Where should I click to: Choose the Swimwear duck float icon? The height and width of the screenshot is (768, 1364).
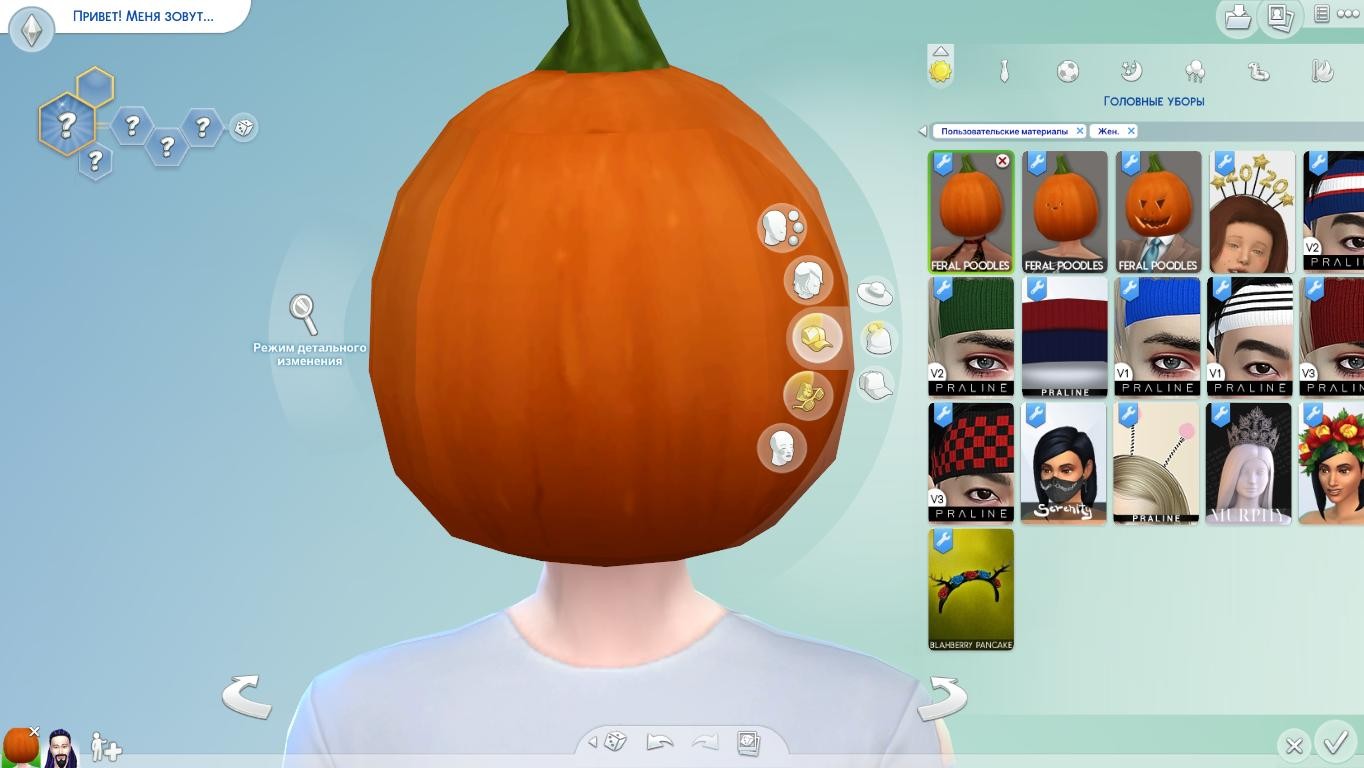pyautogui.click(x=1258, y=71)
